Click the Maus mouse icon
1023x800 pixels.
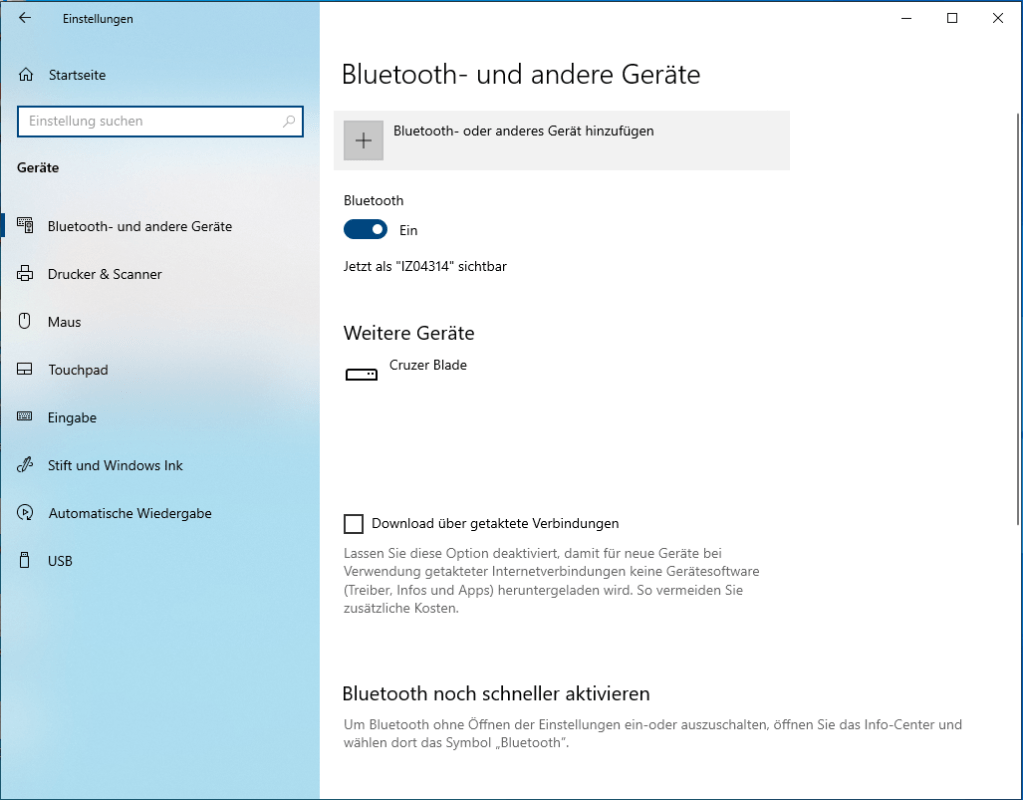pyautogui.click(x=26, y=322)
